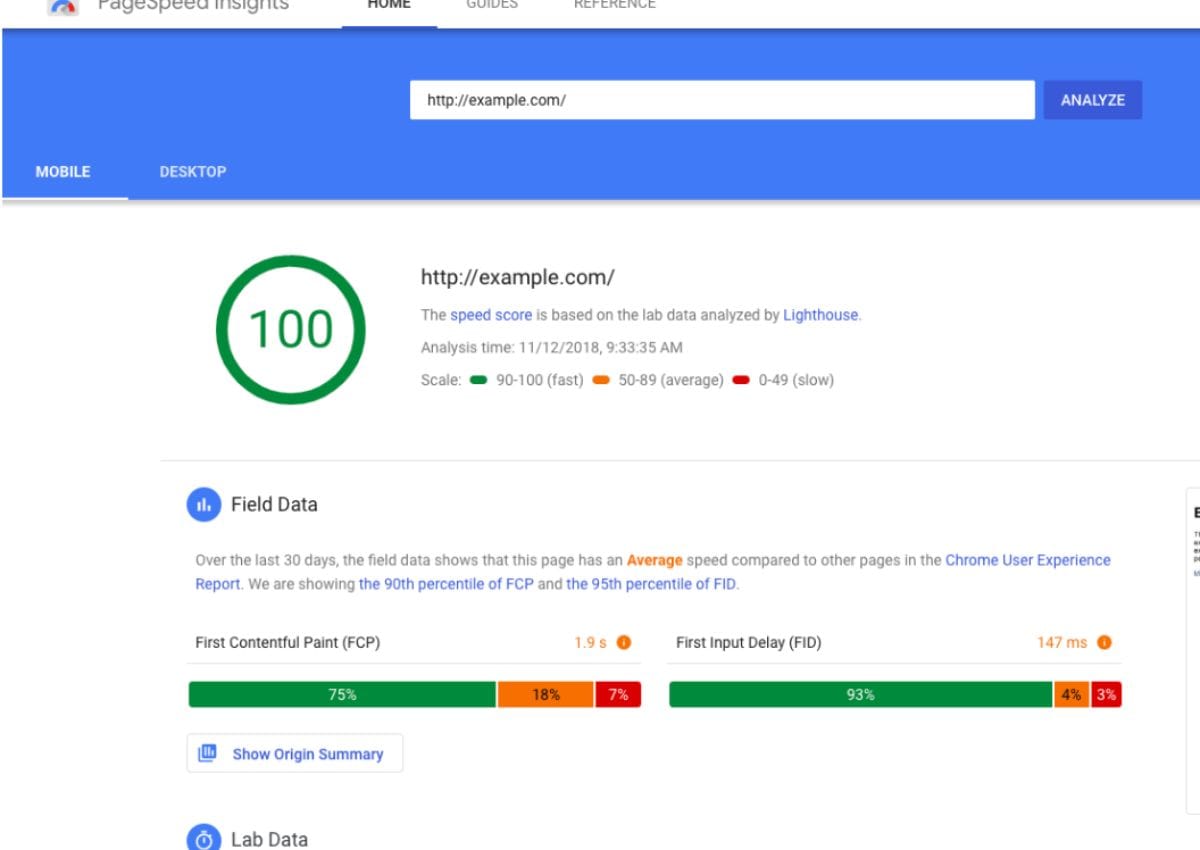Click the FID orange info icon
Image resolution: width=1200 pixels, height=850 pixels.
pos(1104,643)
